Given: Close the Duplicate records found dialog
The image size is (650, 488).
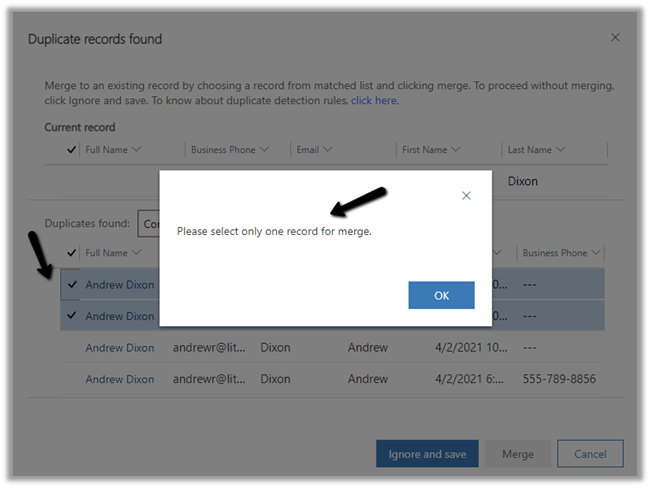Looking at the screenshot, I should [615, 38].
